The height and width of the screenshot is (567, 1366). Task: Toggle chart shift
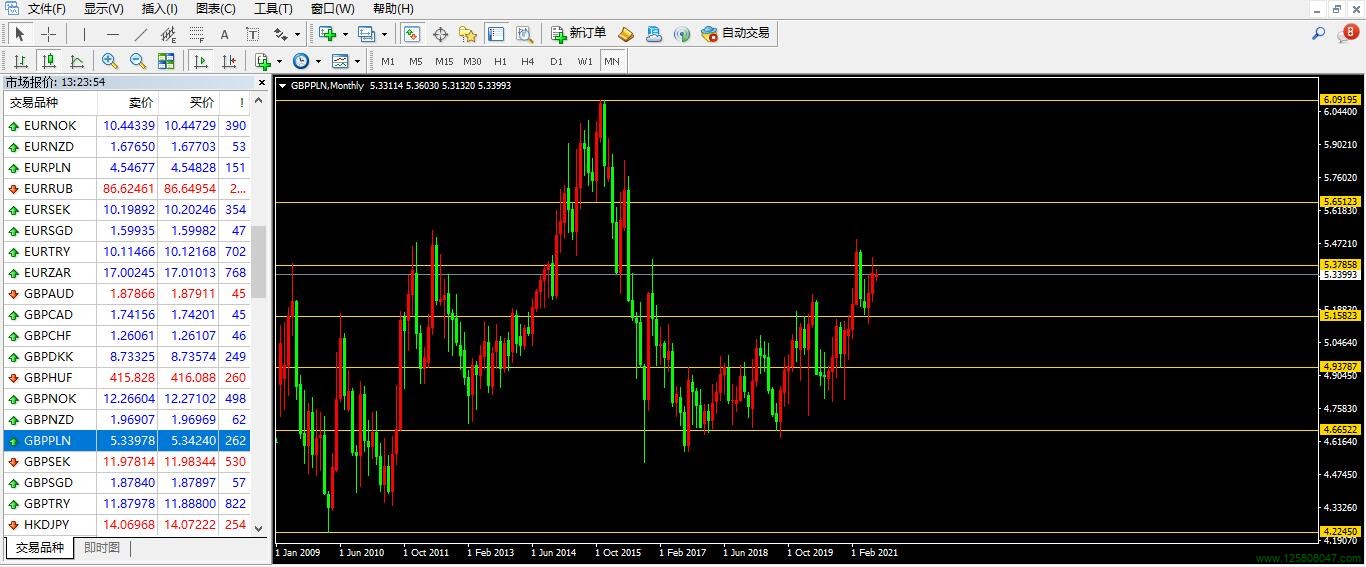point(229,61)
